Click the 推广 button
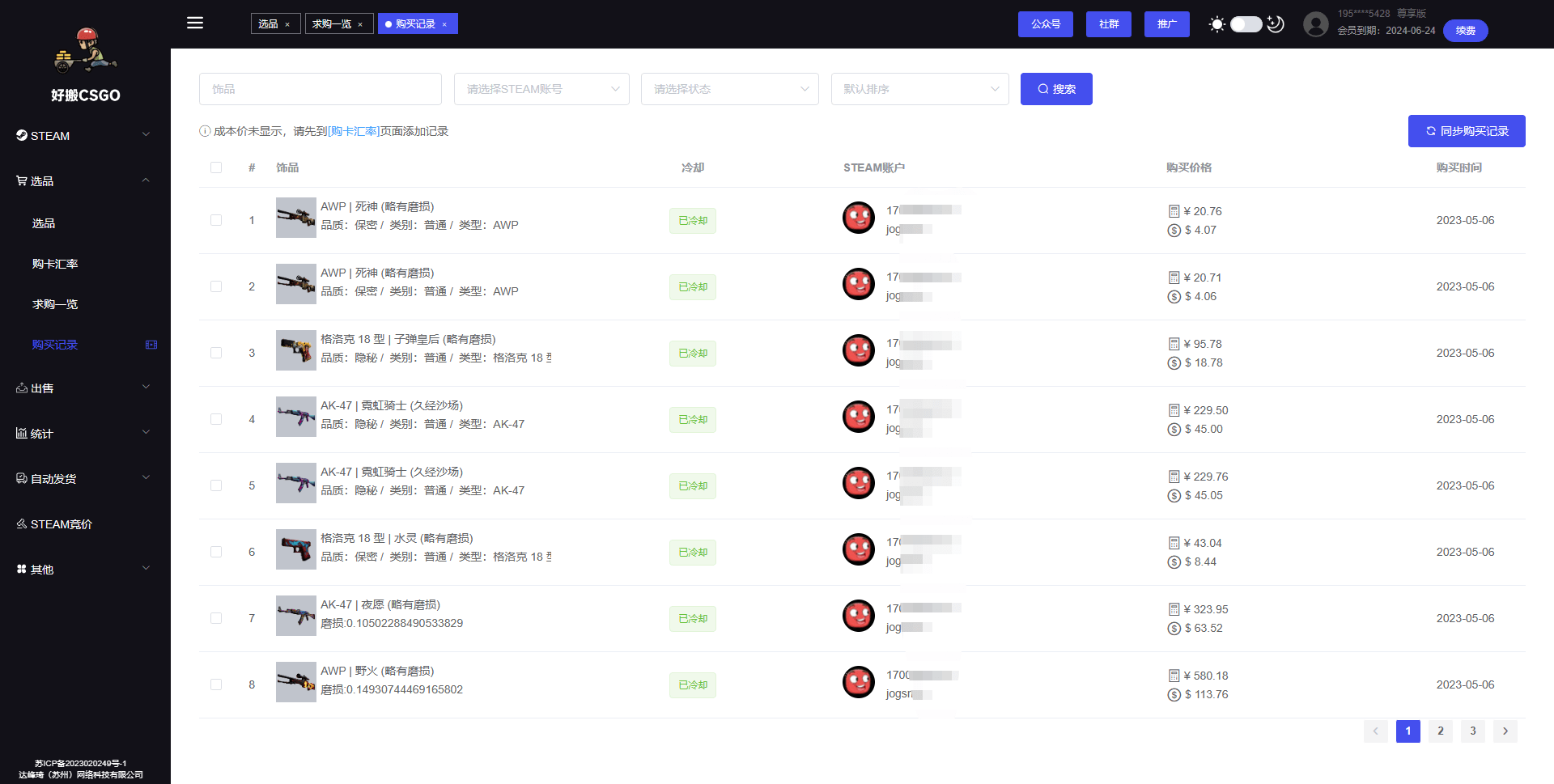The image size is (1554, 784). [1167, 24]
